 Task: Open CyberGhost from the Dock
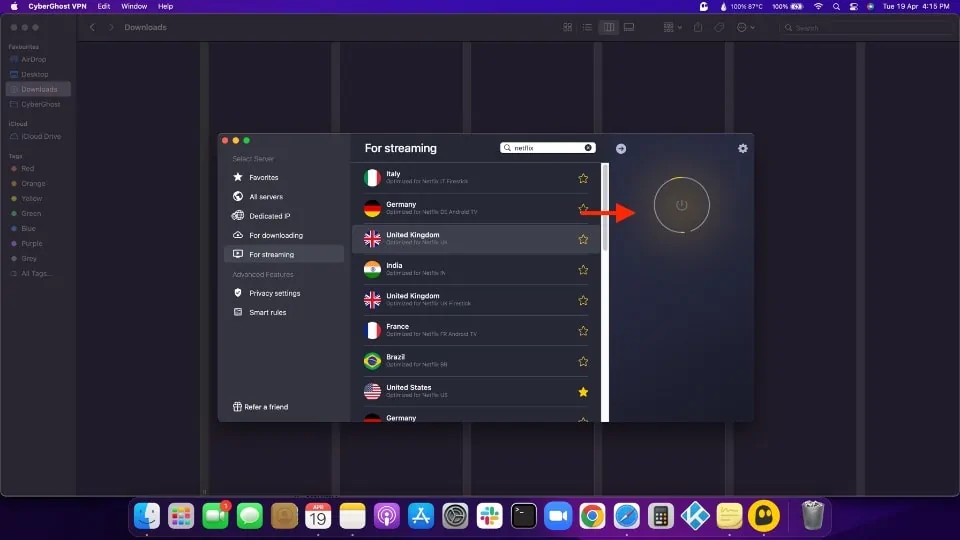point(763,516)
